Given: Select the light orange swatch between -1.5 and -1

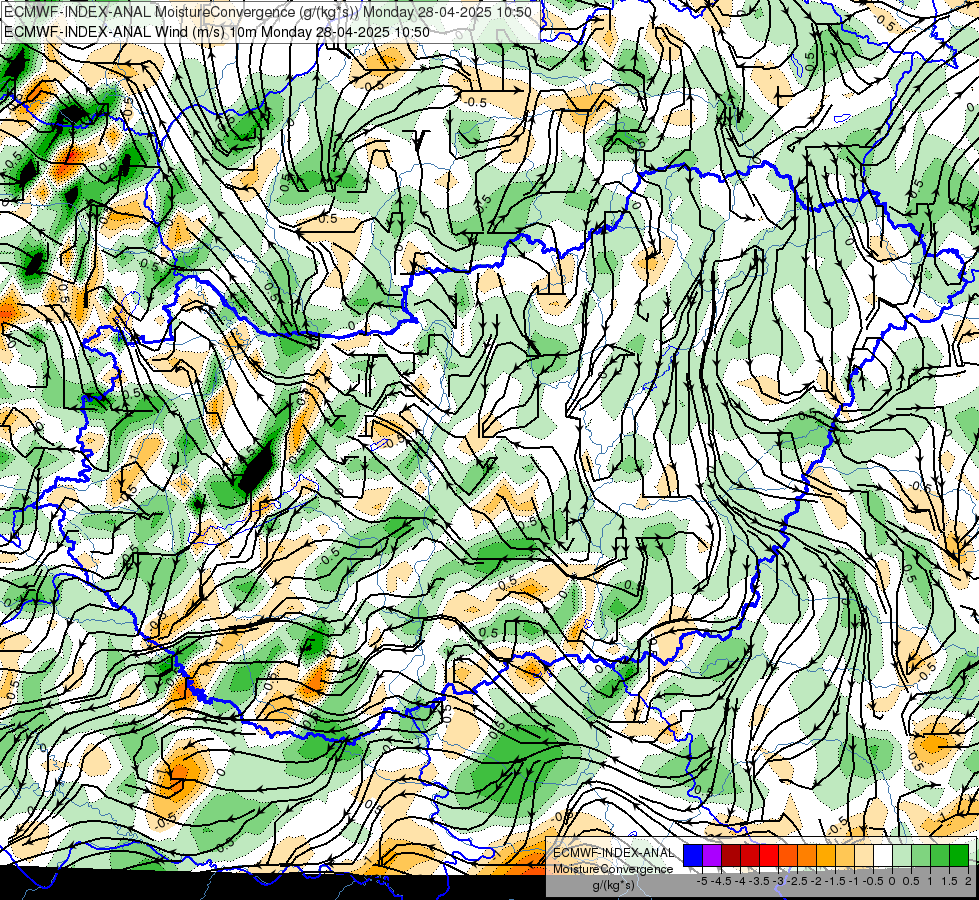Looking at the screenshot, I should (x=845, y=856).
